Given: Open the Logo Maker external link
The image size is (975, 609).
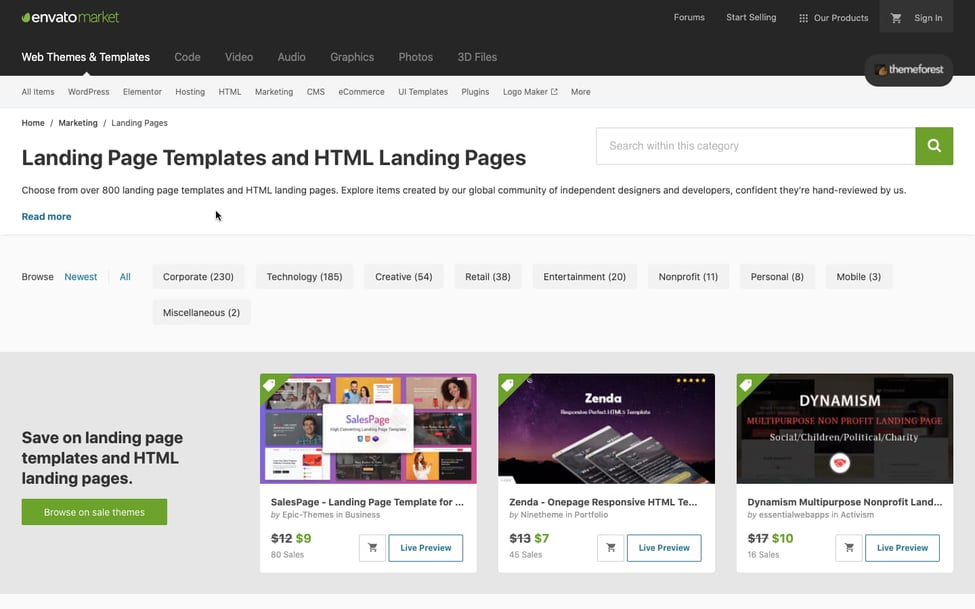Looking at the screenshot, I should coord(530,92).
